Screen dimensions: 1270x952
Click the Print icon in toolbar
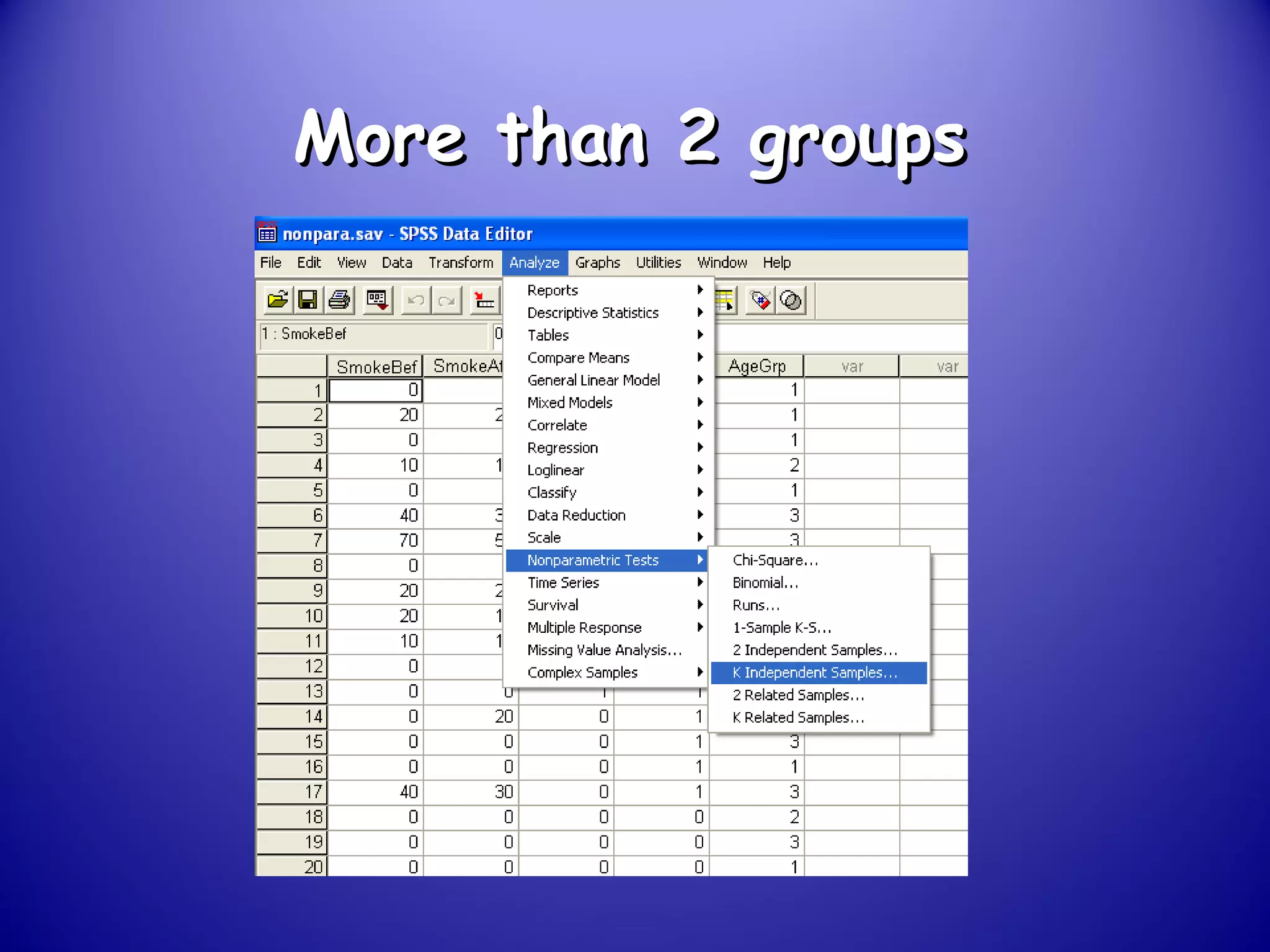pos(339,301)
